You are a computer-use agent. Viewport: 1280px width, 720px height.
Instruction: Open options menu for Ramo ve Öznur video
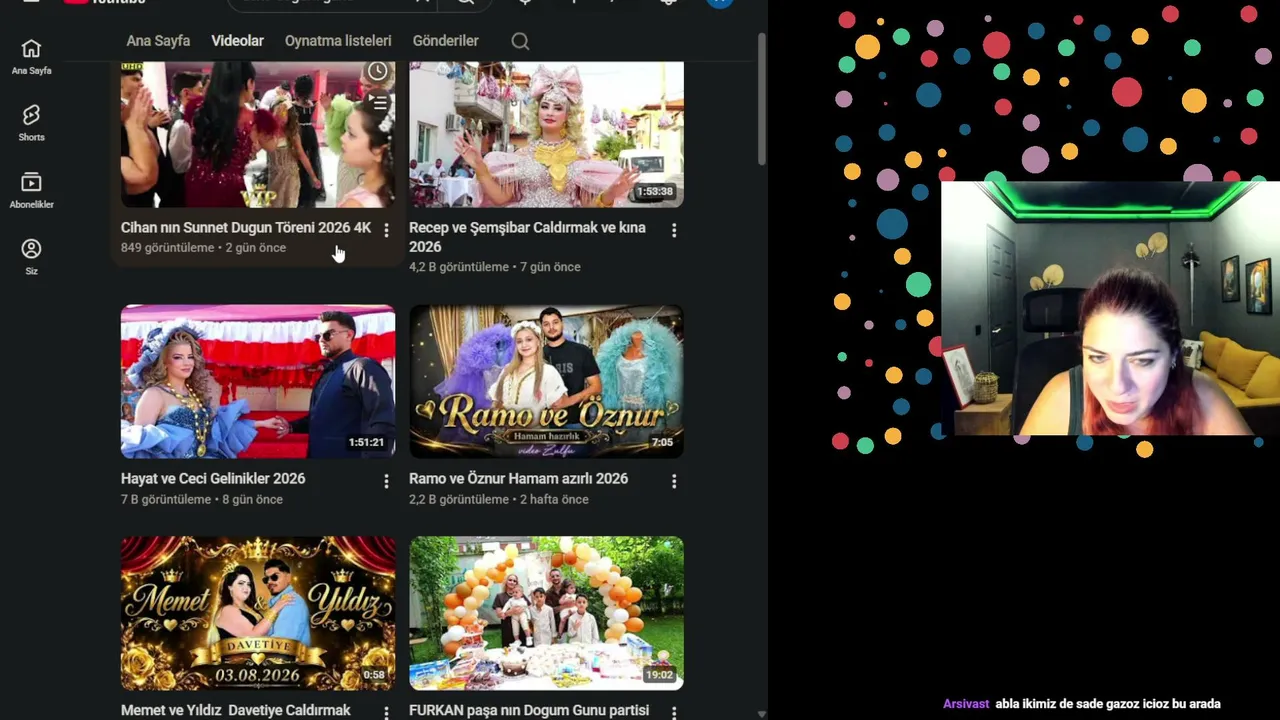[674, 481]
